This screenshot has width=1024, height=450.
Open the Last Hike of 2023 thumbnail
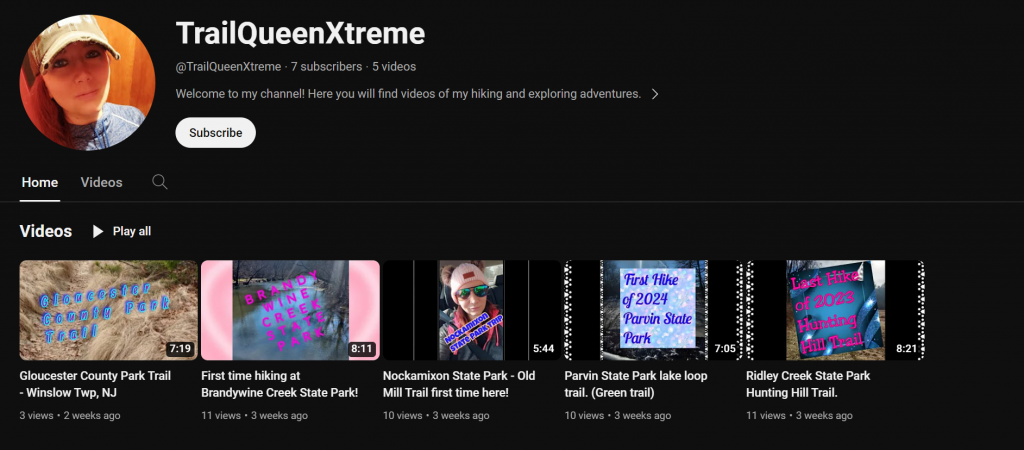tap(835, 310)
